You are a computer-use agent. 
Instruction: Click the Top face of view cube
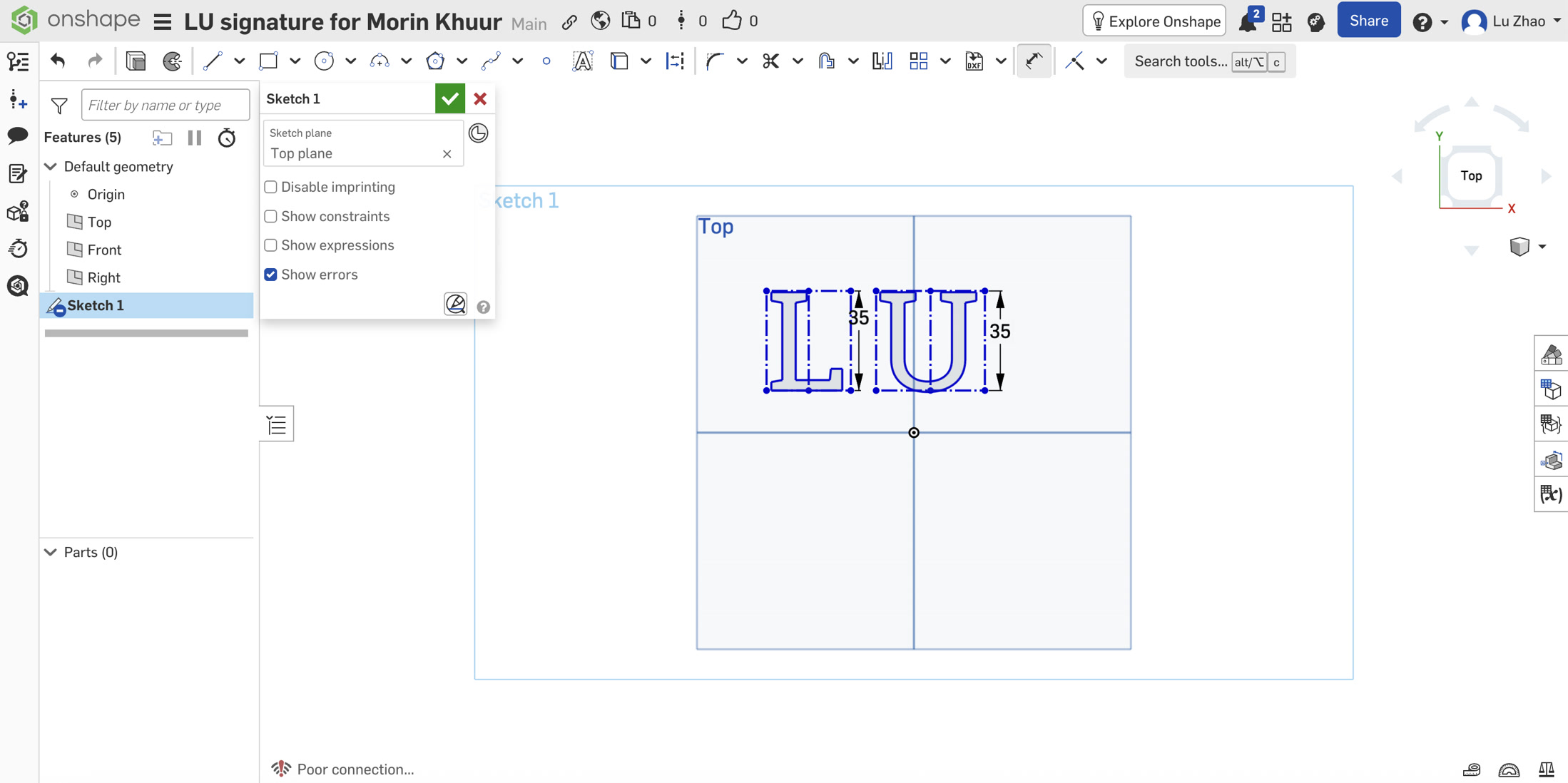[1470, 175]
